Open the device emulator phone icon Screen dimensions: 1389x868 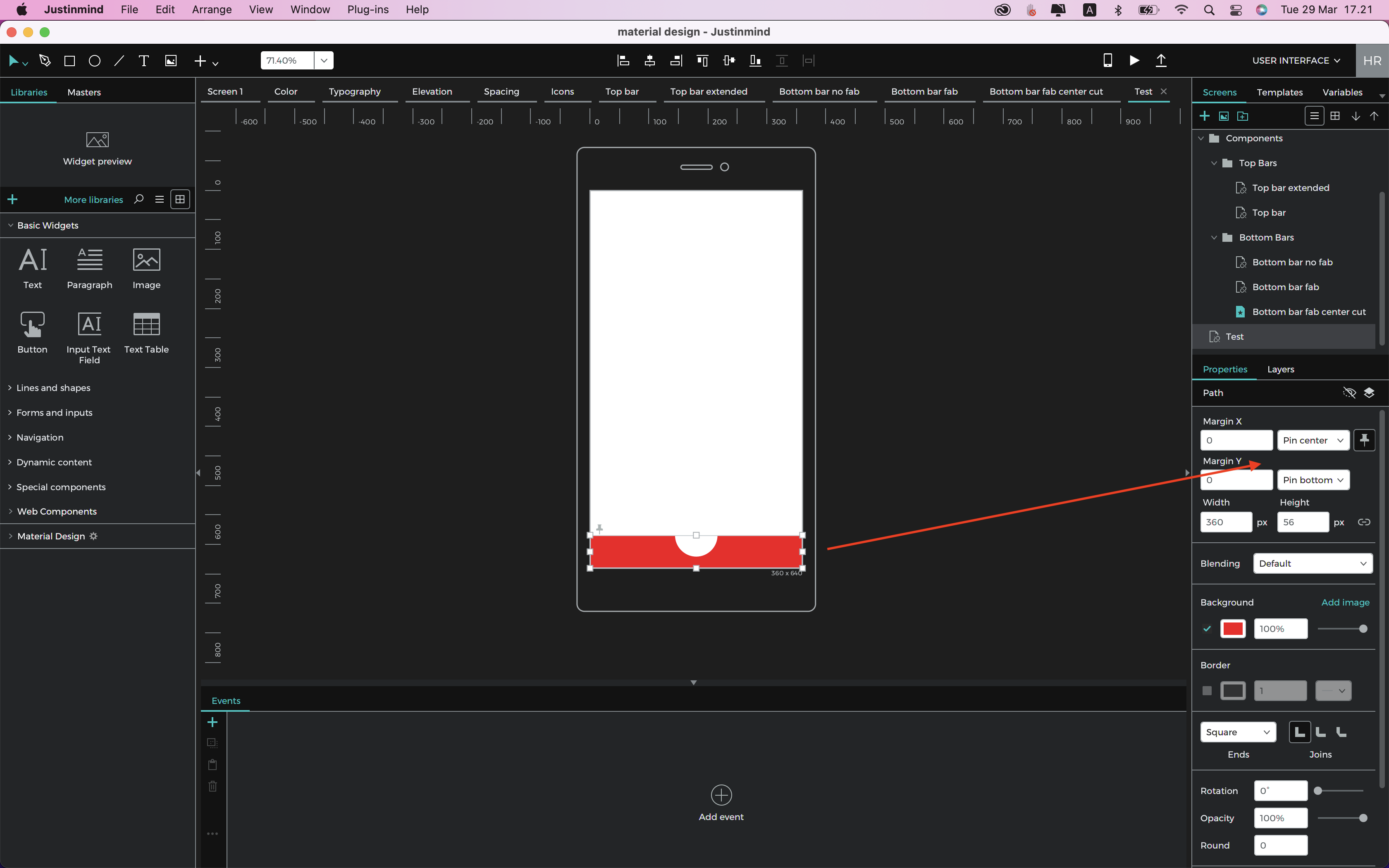click(x=1108, y=60)
